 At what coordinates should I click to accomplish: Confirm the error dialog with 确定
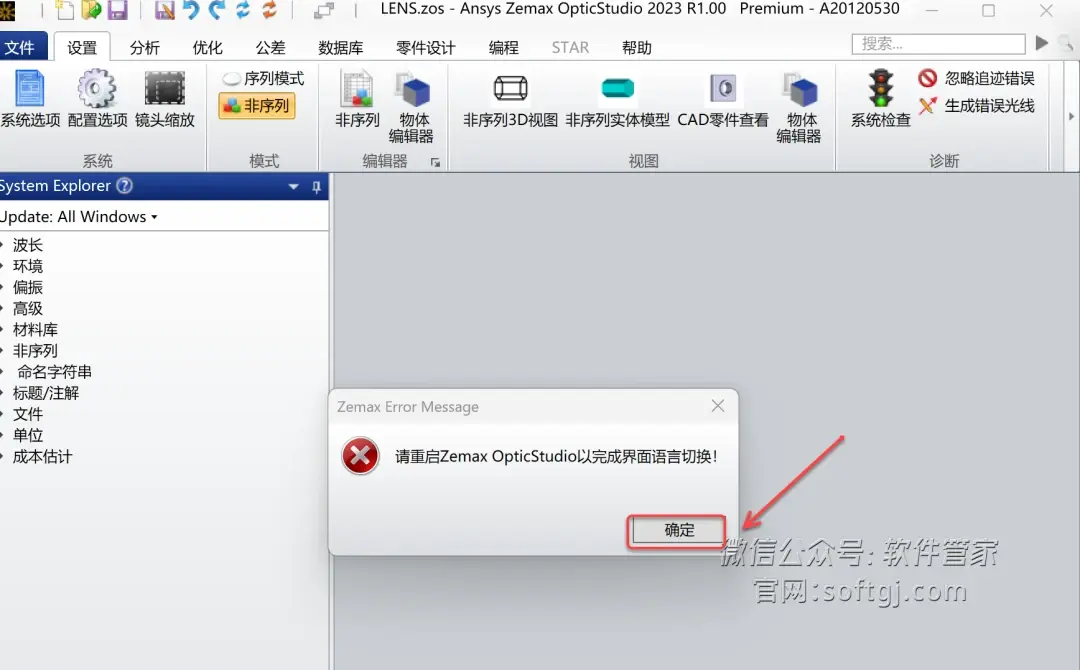coord(678,530)
